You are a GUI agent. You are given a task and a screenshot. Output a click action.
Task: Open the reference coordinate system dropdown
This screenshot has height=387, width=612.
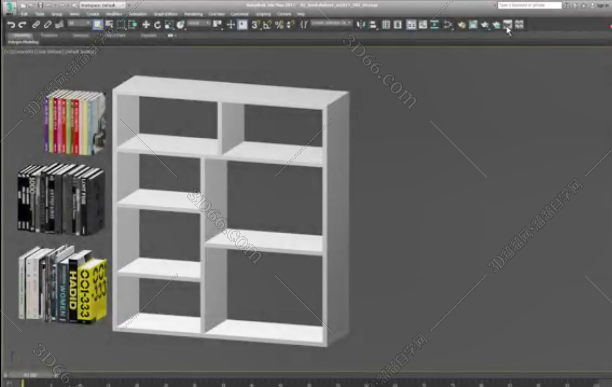(x=199, y=24)
